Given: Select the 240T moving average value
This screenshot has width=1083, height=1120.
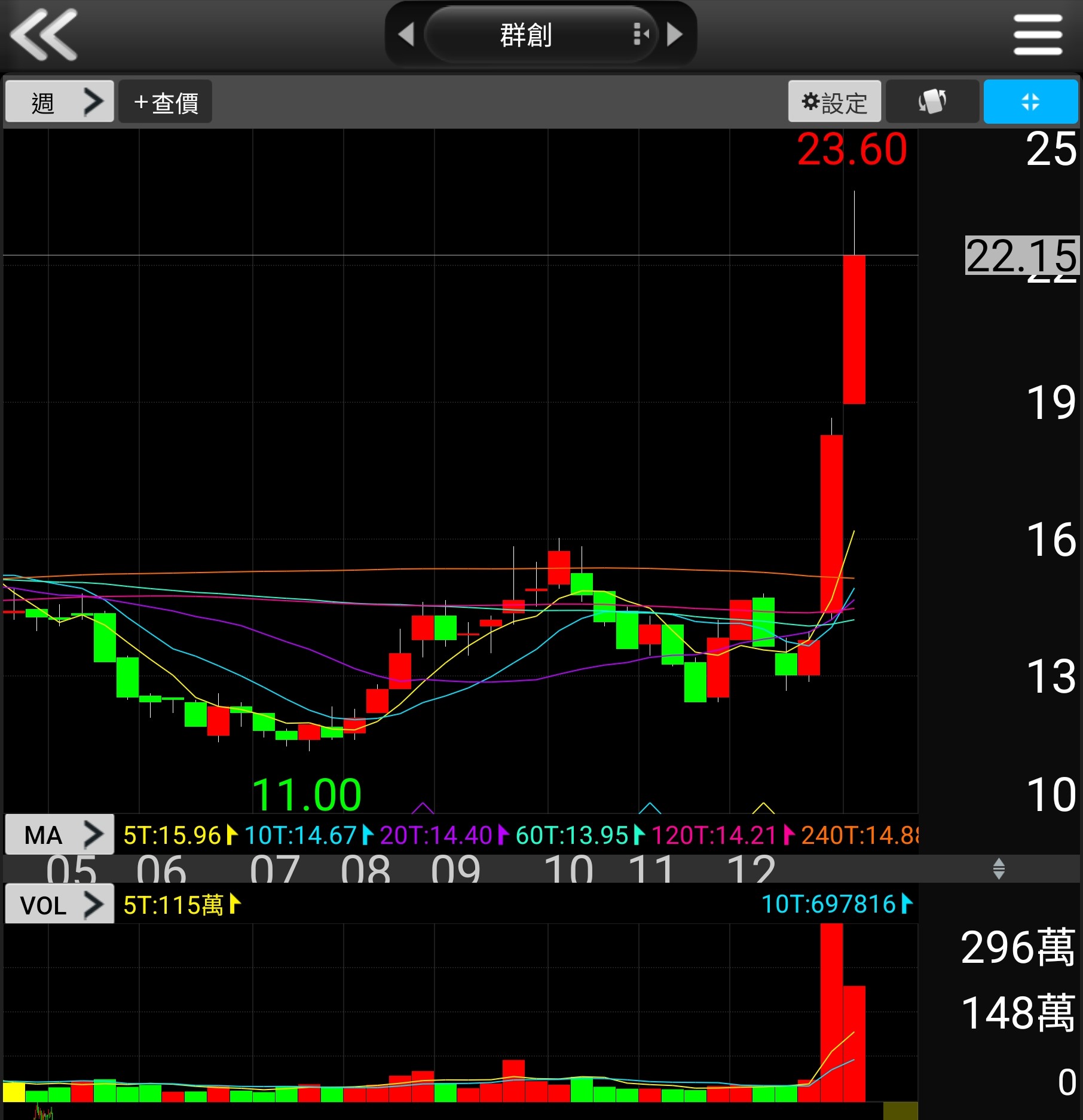Looking at the screenshot, I should click(x=859, y=835).
